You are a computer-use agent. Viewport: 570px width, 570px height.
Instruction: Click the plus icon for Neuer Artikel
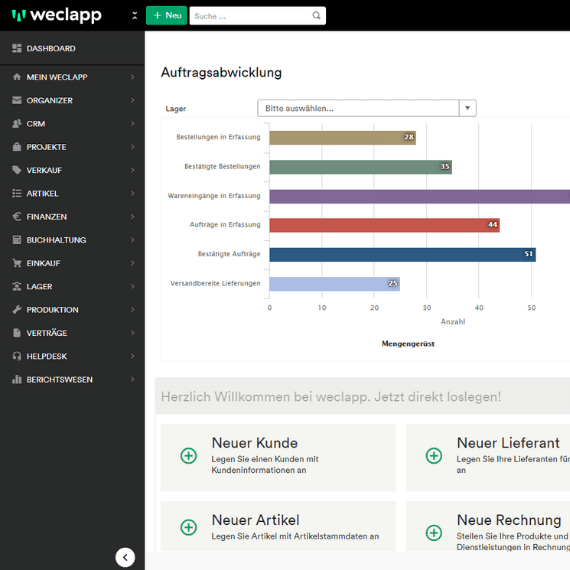coord(189,527)
